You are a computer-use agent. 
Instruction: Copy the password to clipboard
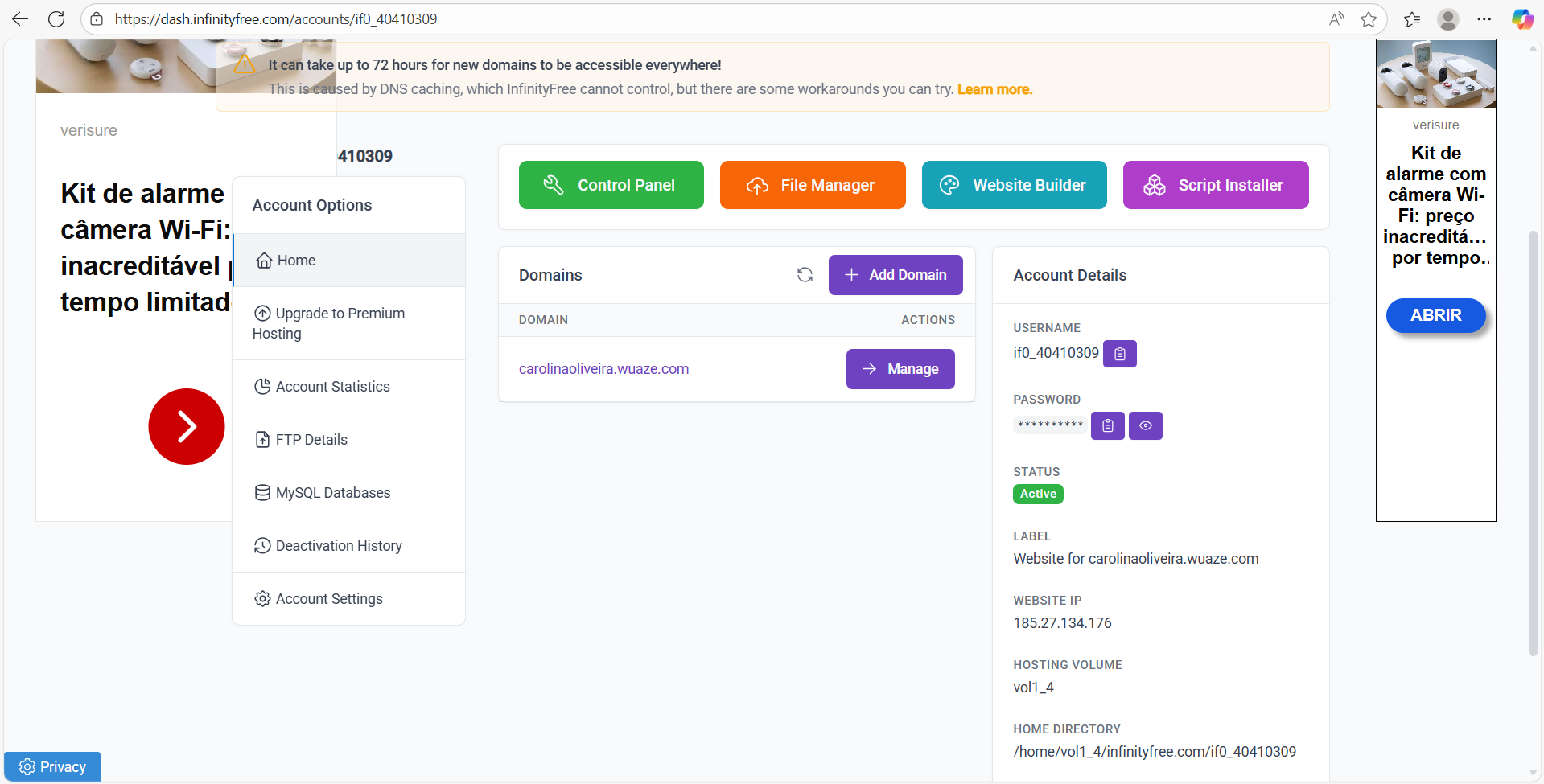pyautogui.click(x=1107, y=425)
